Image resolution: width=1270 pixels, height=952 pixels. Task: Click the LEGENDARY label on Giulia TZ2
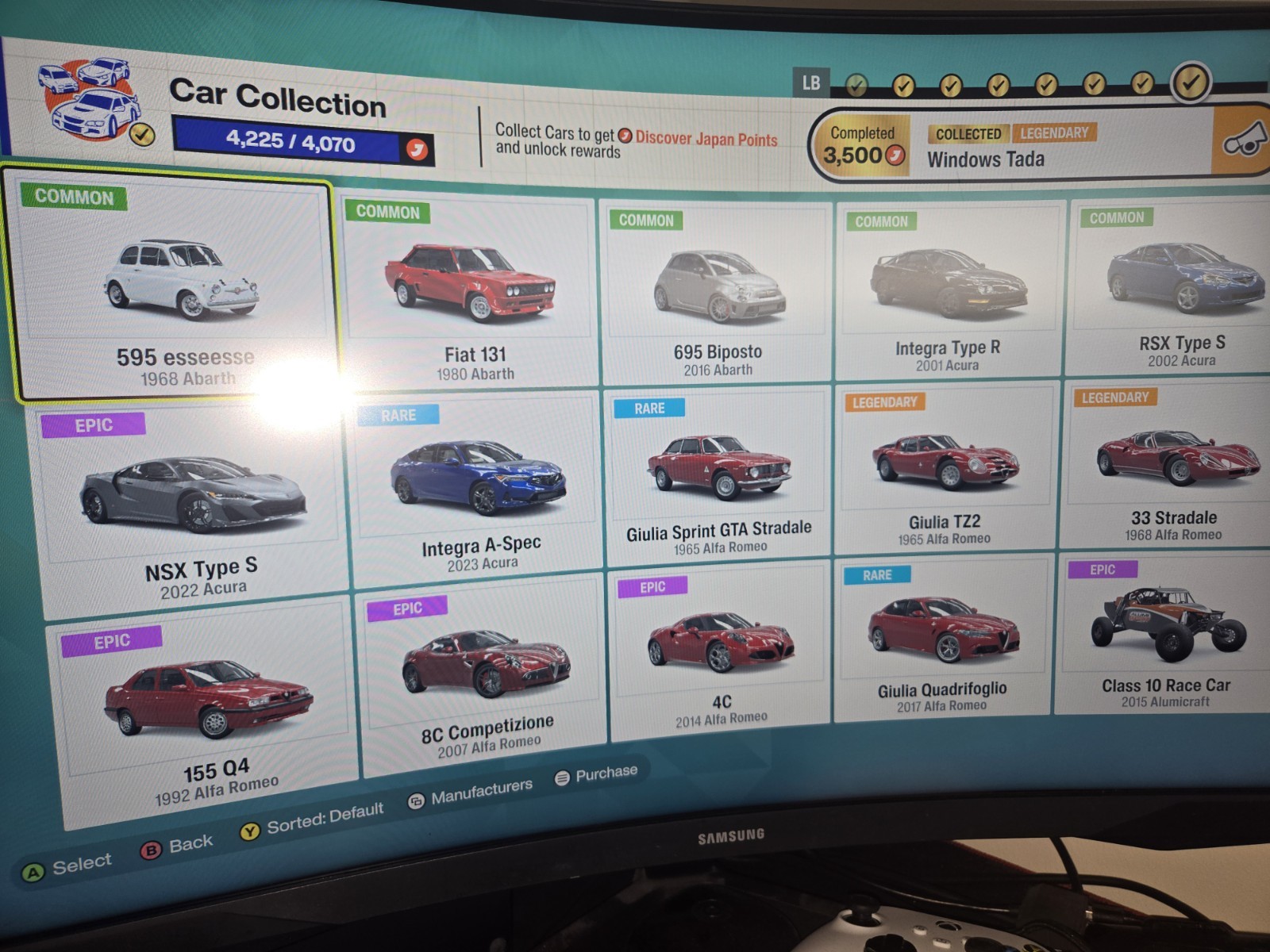884,402
